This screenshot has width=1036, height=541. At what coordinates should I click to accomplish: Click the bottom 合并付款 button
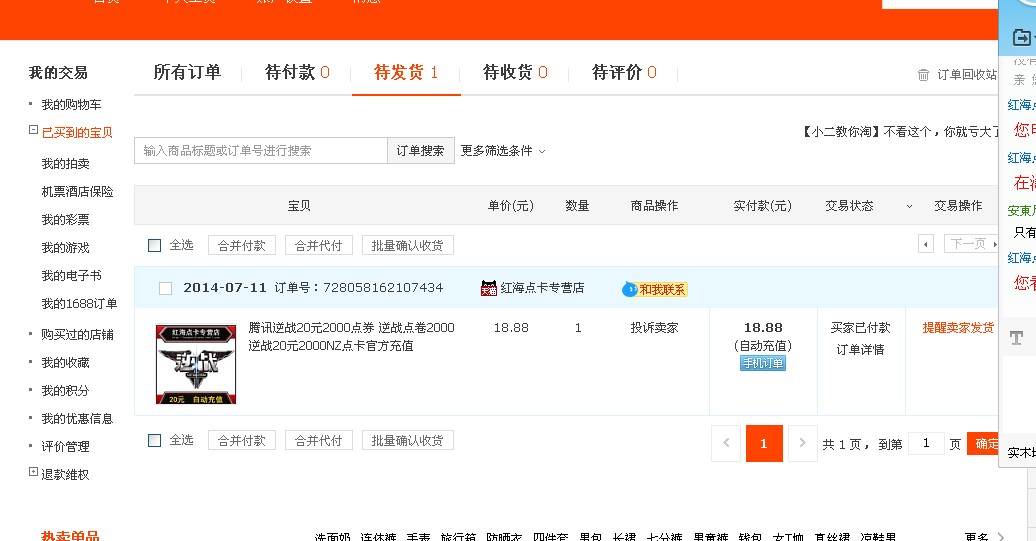click(242, 441)
